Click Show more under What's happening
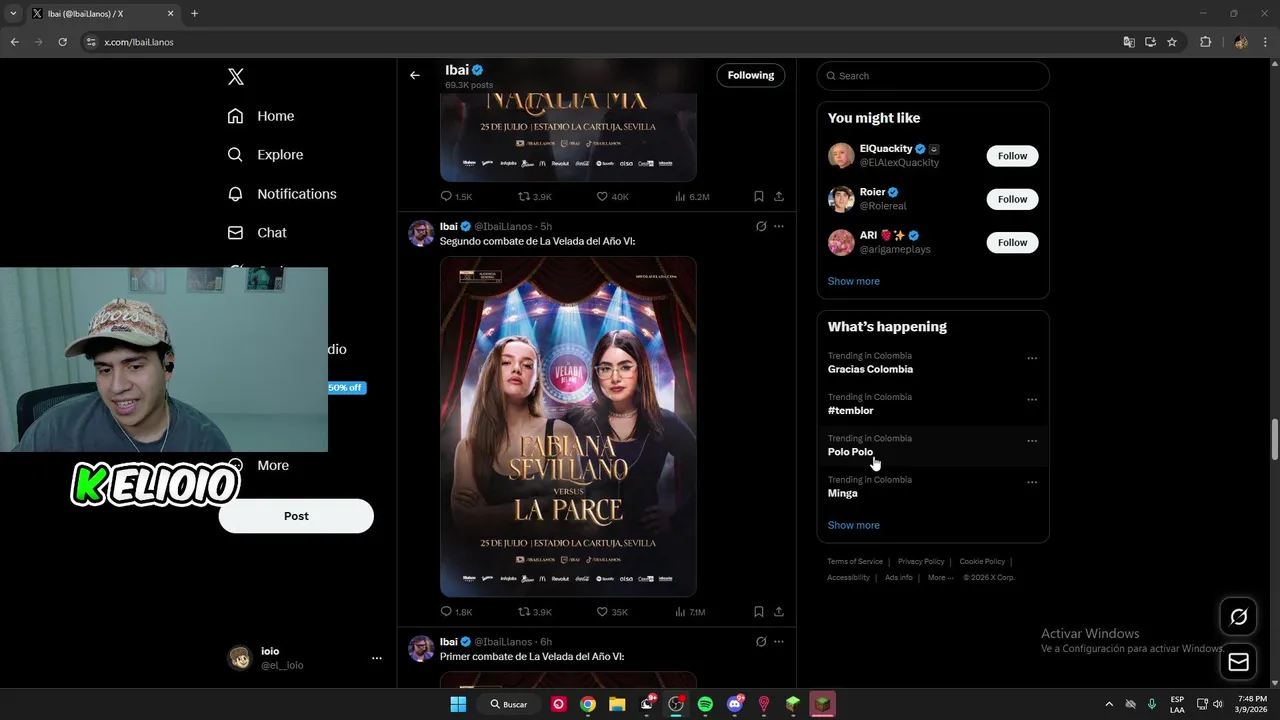Viewport: 1280px width, 720px height. point(854,525)
